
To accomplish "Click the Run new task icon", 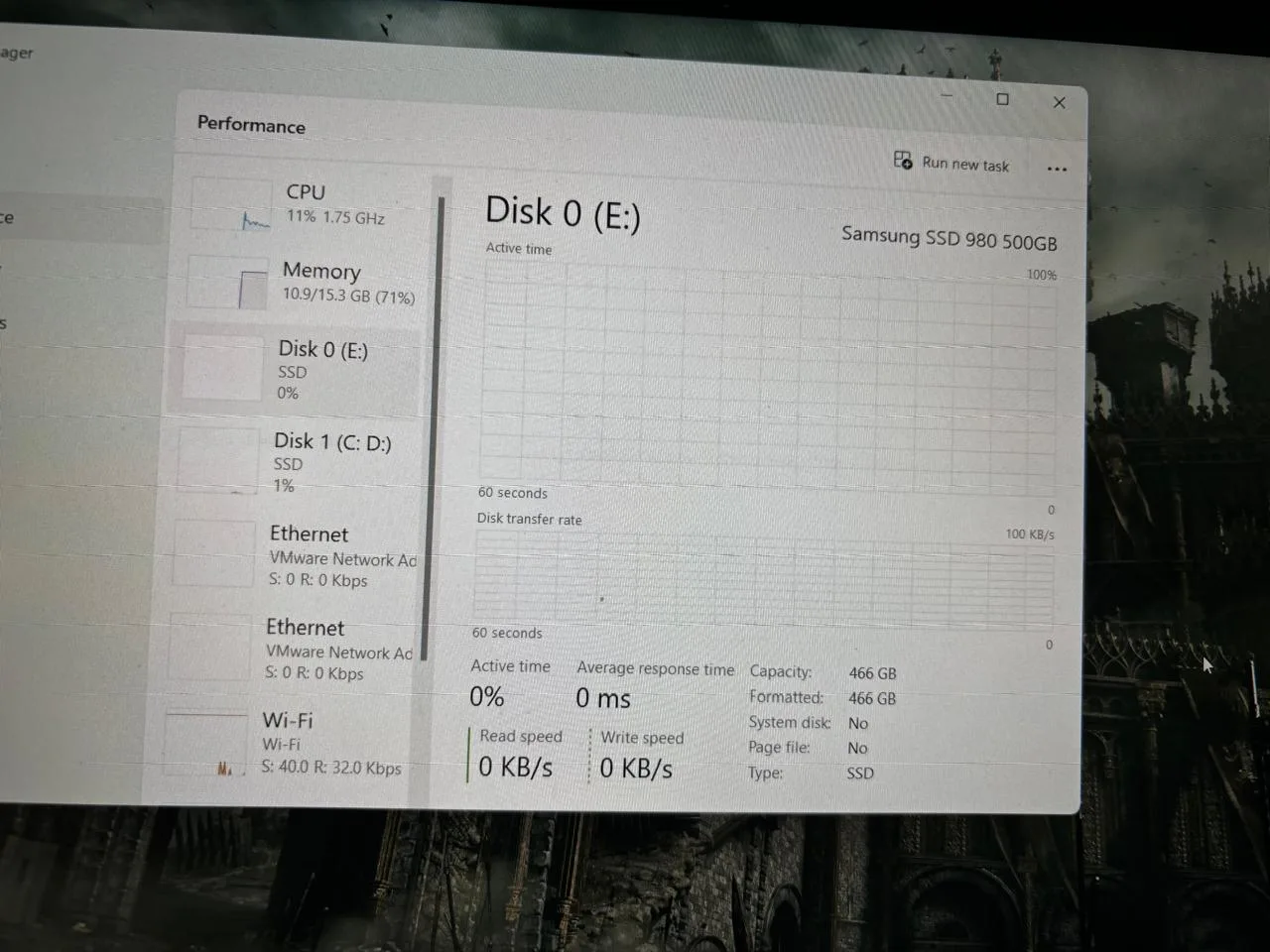I will tap(903, 160).
